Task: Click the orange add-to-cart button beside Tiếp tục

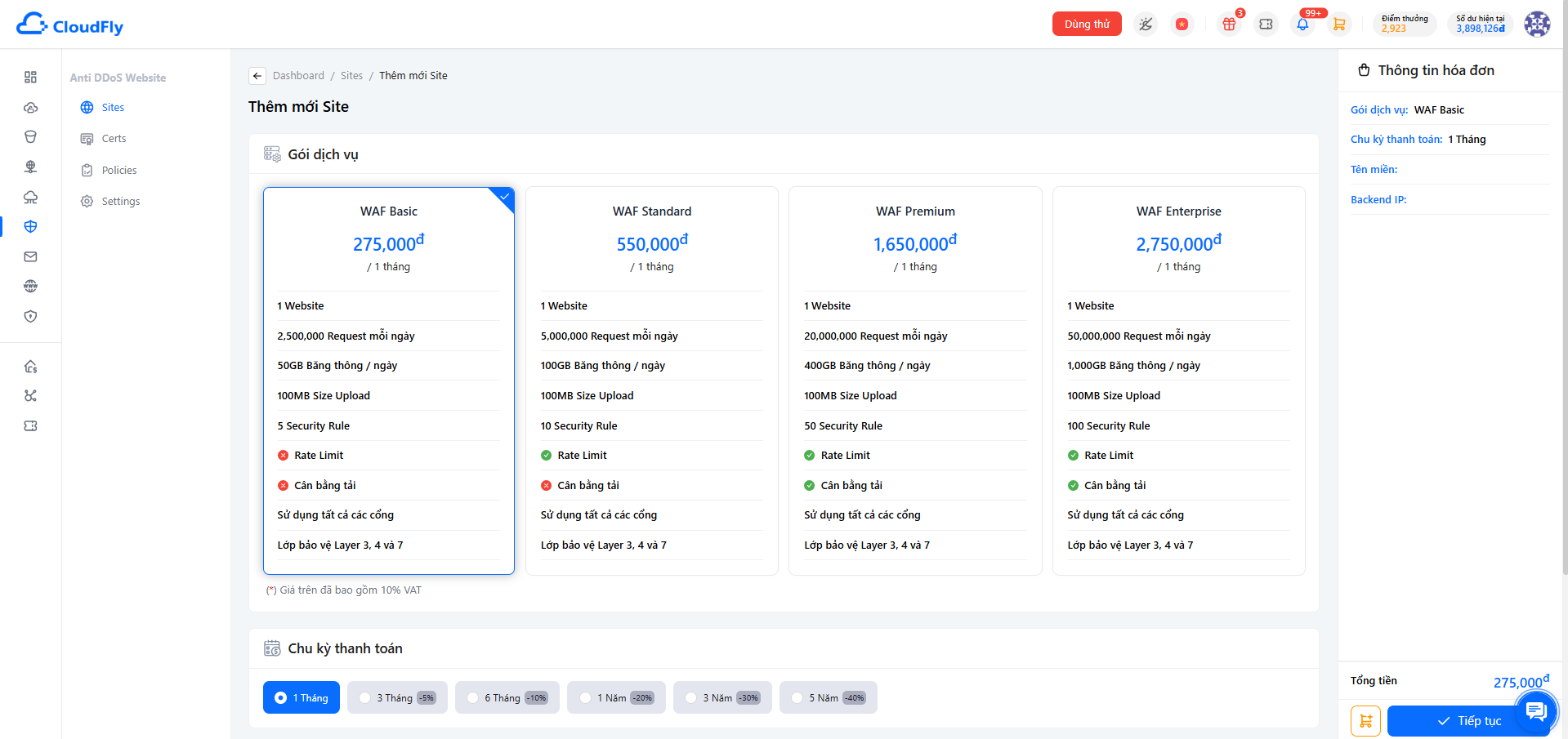Action: [1365, 721]
